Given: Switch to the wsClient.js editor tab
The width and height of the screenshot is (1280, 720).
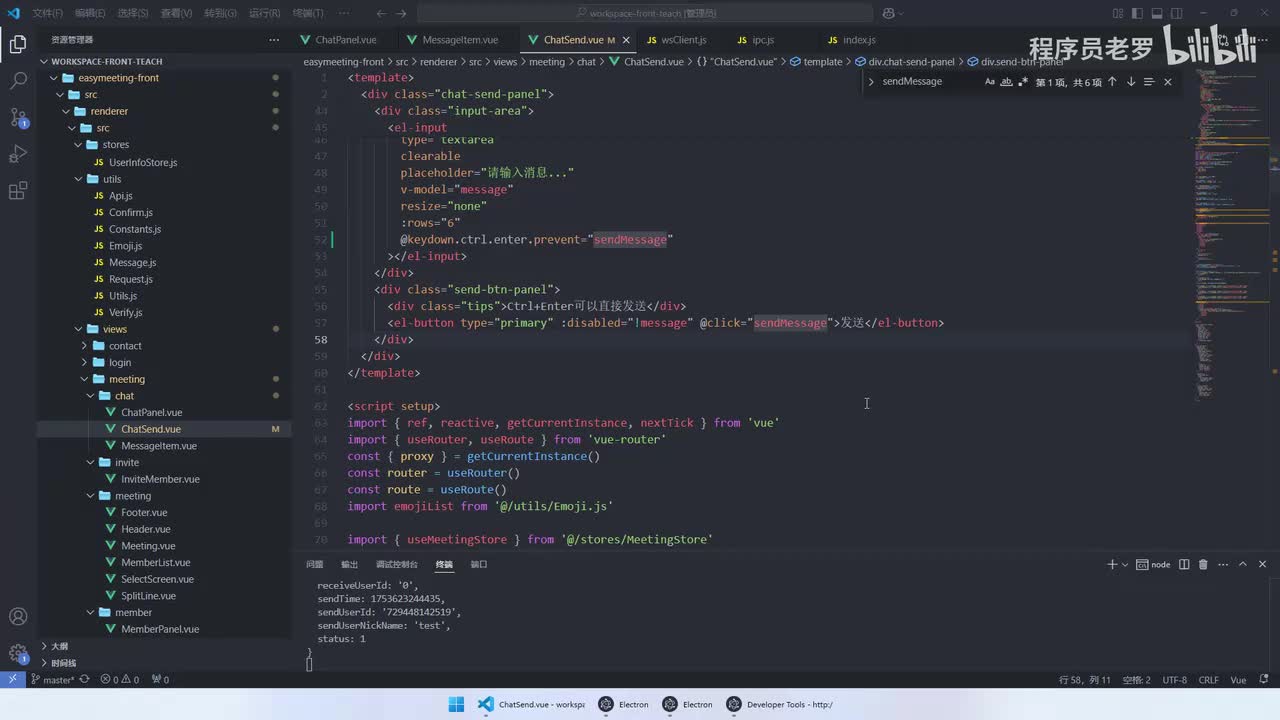Looking at the screenshot, I should click(683, 40).
